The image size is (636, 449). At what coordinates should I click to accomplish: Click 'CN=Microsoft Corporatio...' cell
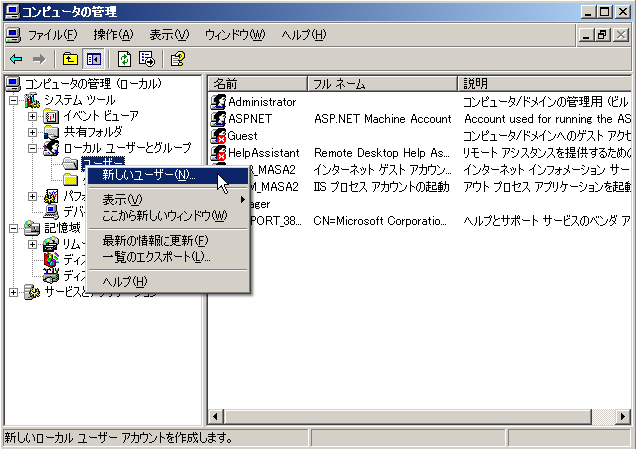pos(380,221)
